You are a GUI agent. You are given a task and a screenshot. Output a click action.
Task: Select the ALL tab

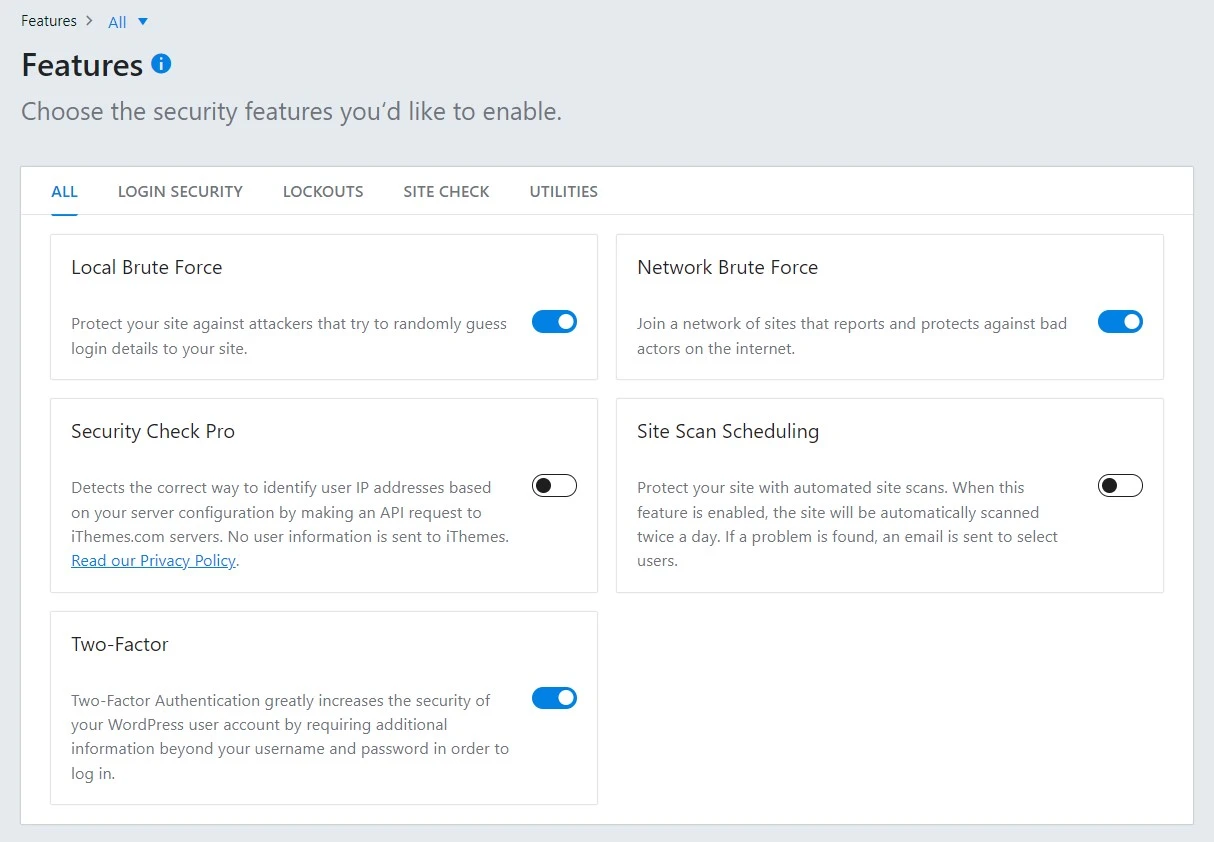pyautogui.click(x=64, y=191)
